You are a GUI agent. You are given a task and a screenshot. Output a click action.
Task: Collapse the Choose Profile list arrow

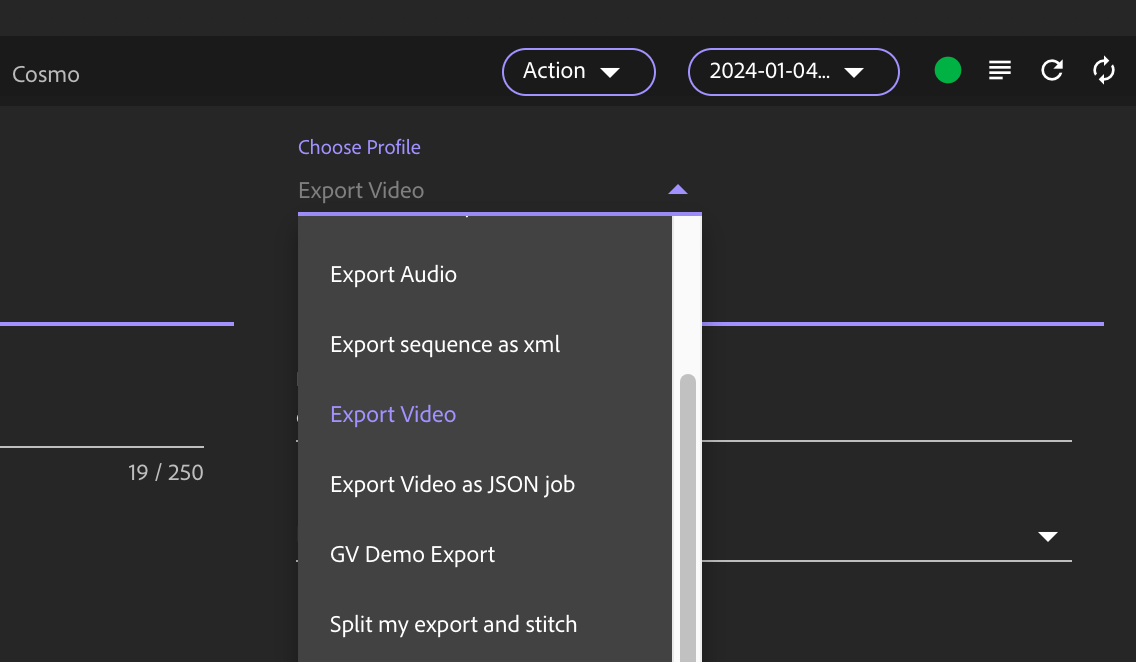(x=678, y=189)
